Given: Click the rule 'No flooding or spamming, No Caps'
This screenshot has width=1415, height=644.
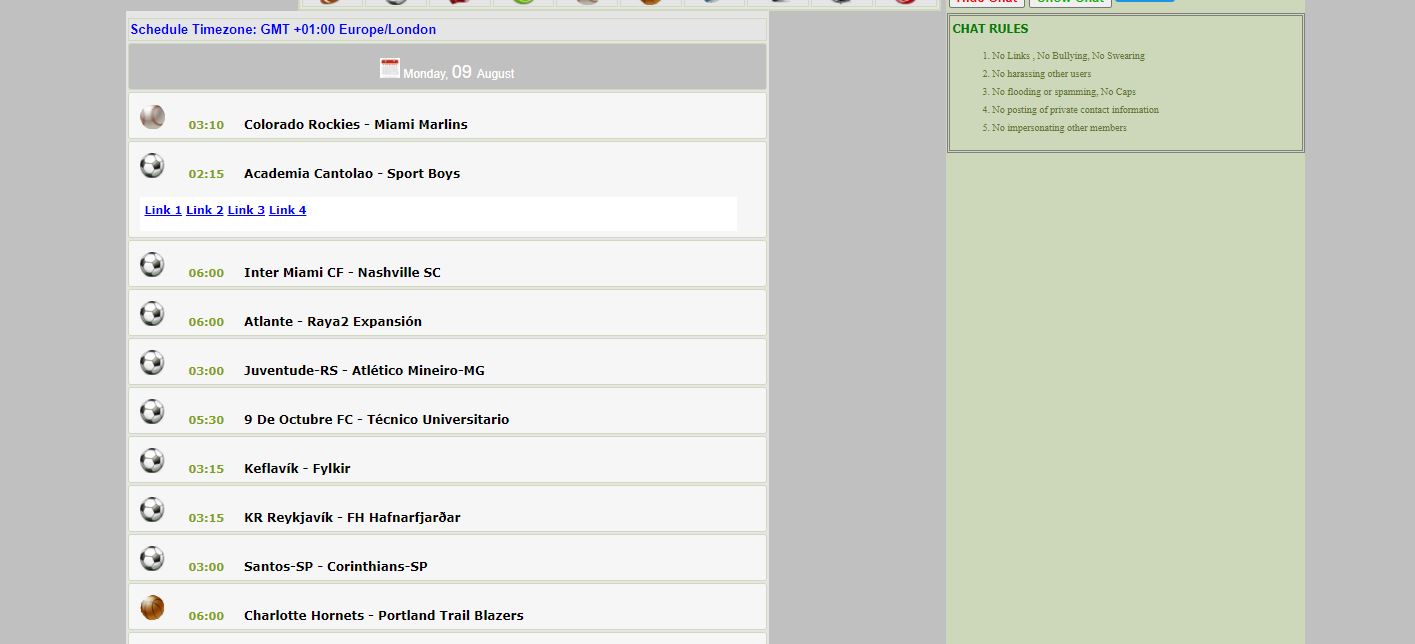Looking at the screenshot, I should 1064,92.
